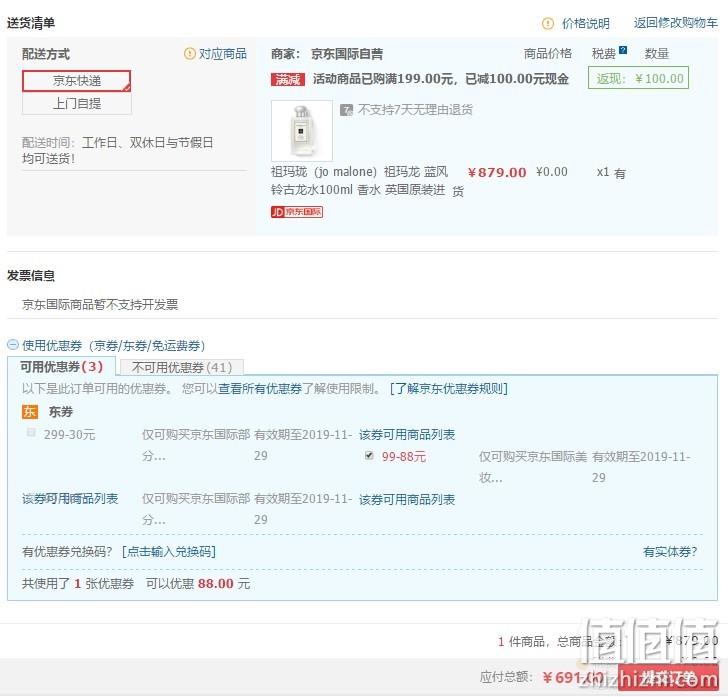The image size is (728, 697).
Task: Click the orange 东 coupon type icon
Action: 30,411
